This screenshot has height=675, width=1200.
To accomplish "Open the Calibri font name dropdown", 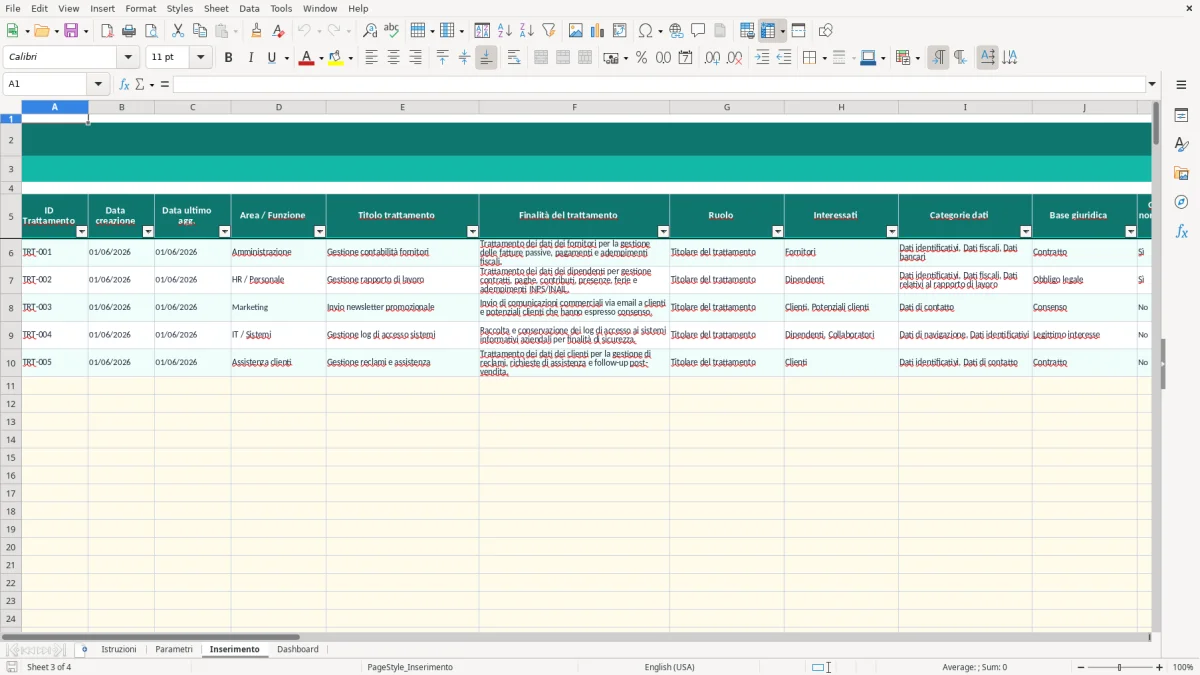I will click(x=128, y=58).
